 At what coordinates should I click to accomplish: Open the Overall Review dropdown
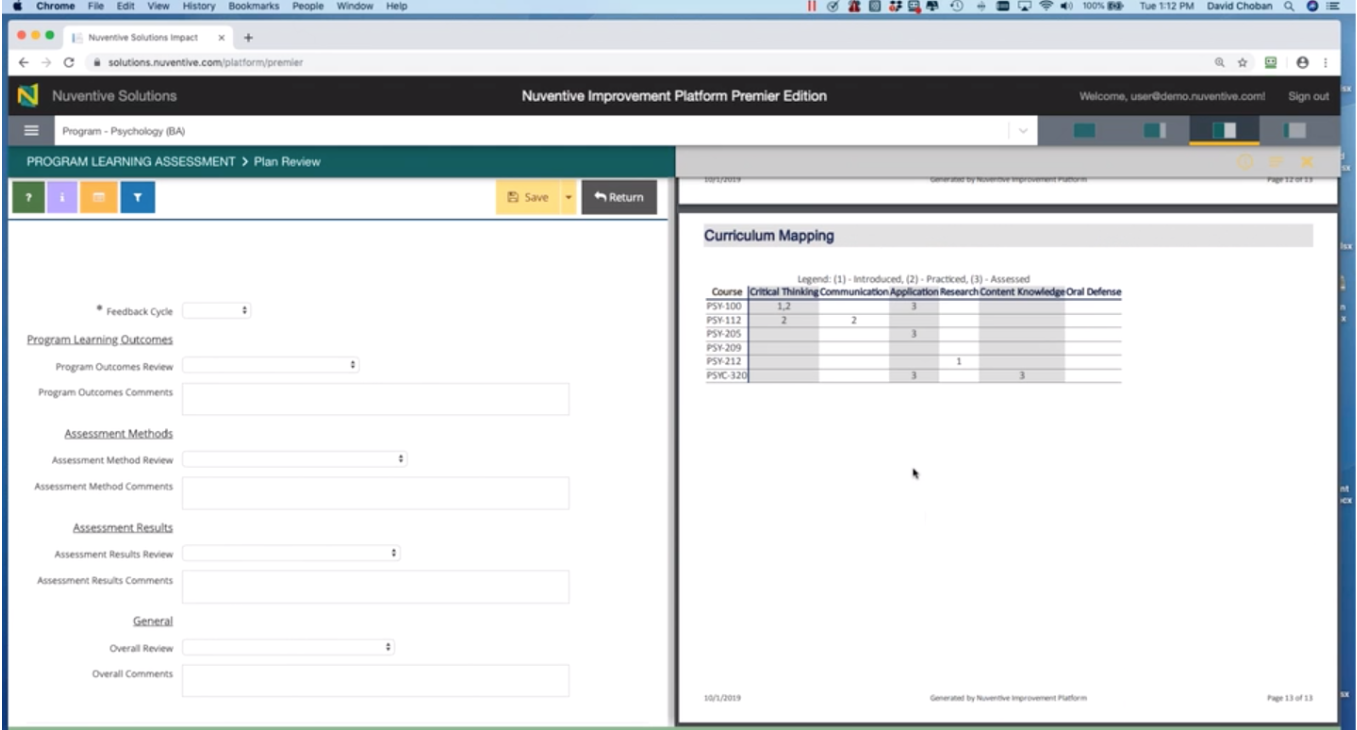tap(288, 647)
